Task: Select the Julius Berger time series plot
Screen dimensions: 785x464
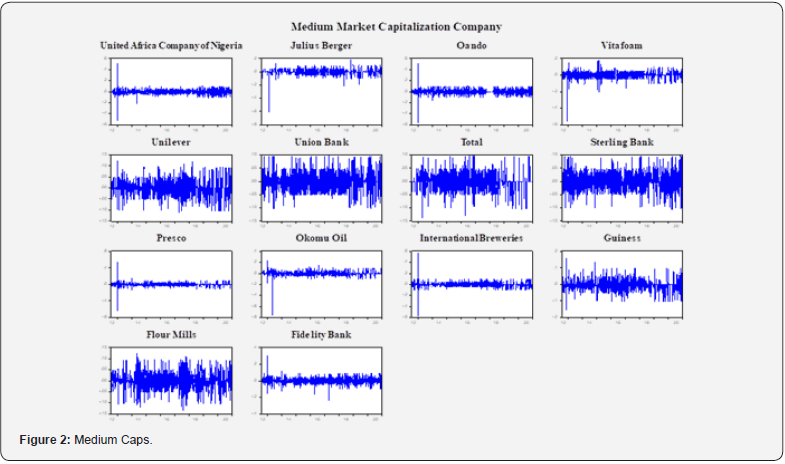Action: 321,91
